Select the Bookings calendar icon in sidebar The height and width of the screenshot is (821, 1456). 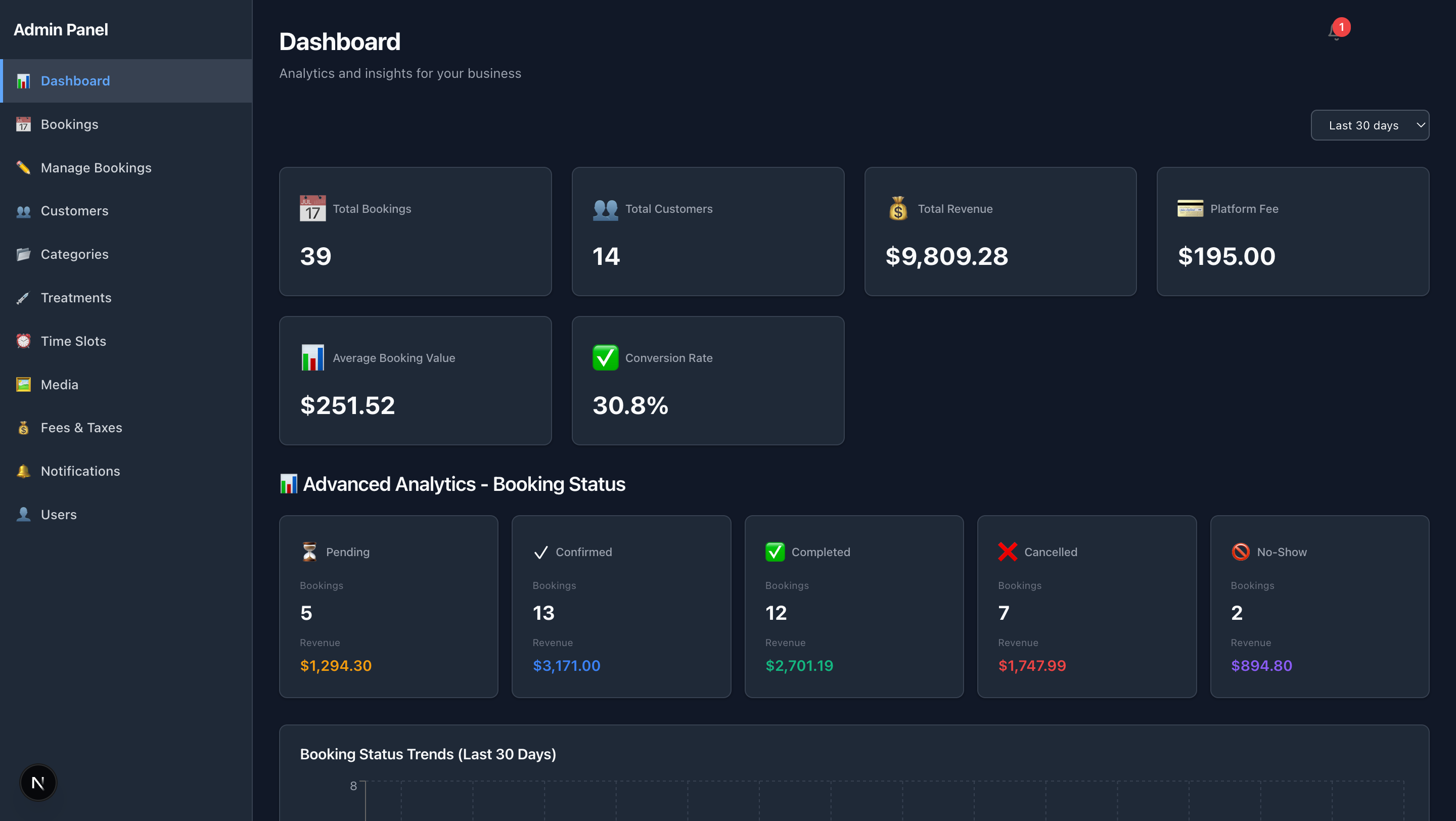23,124
